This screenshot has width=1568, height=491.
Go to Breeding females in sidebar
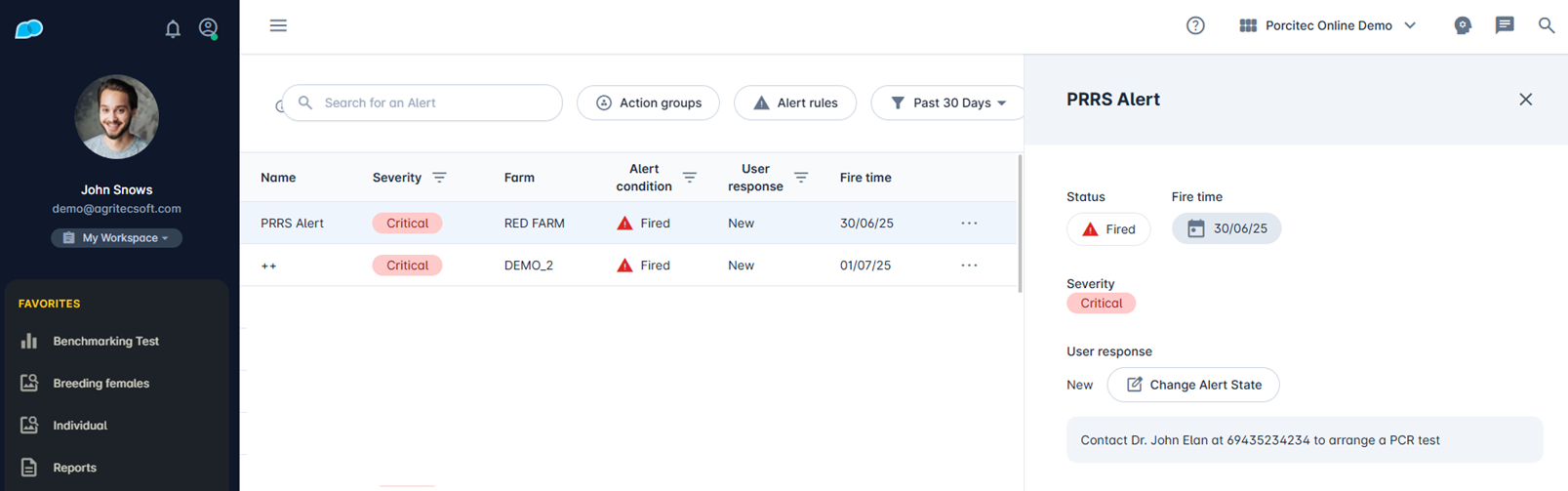(101, 383)
